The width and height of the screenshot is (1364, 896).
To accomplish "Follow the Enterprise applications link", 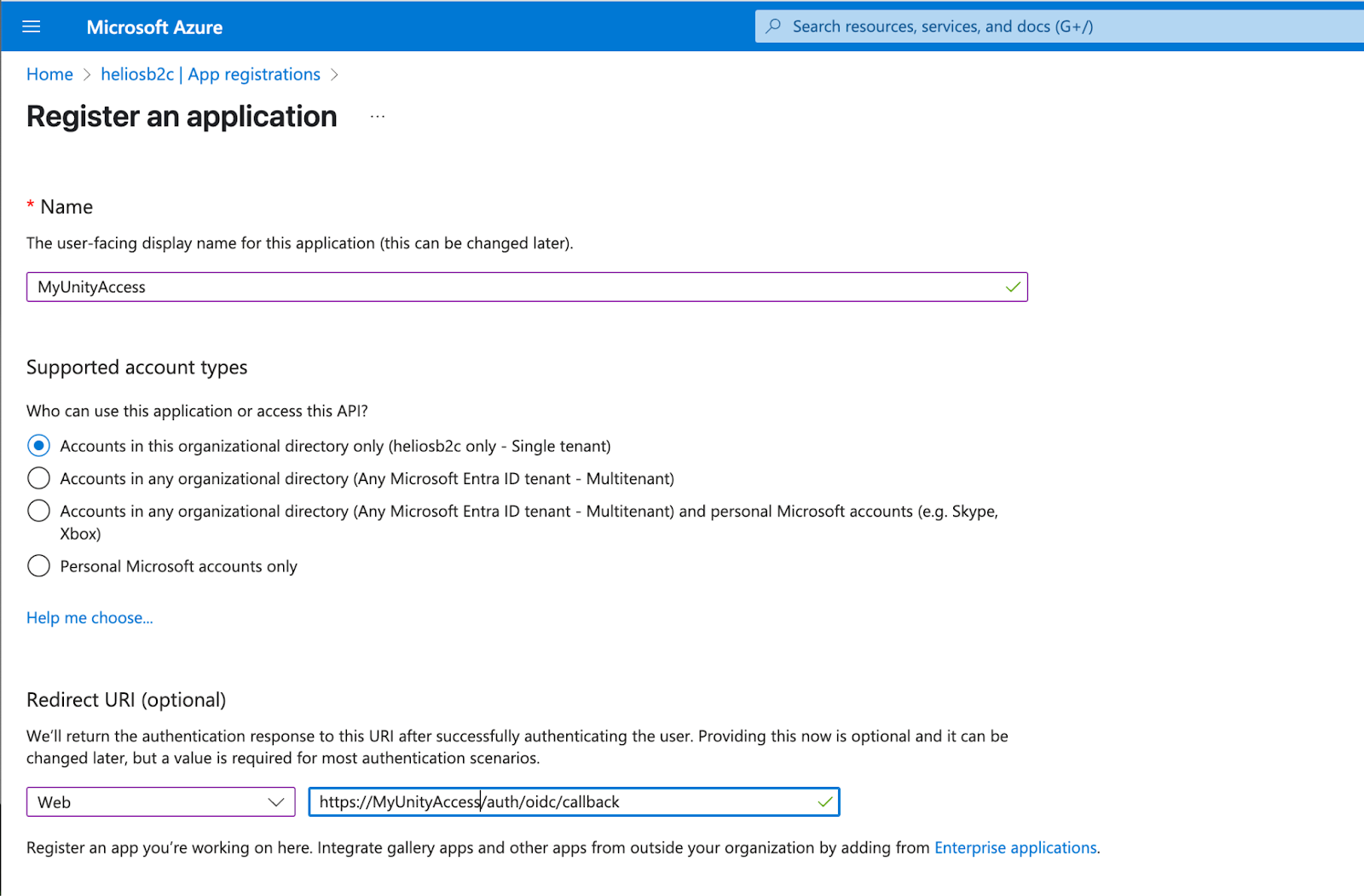I will point(1014,847).
